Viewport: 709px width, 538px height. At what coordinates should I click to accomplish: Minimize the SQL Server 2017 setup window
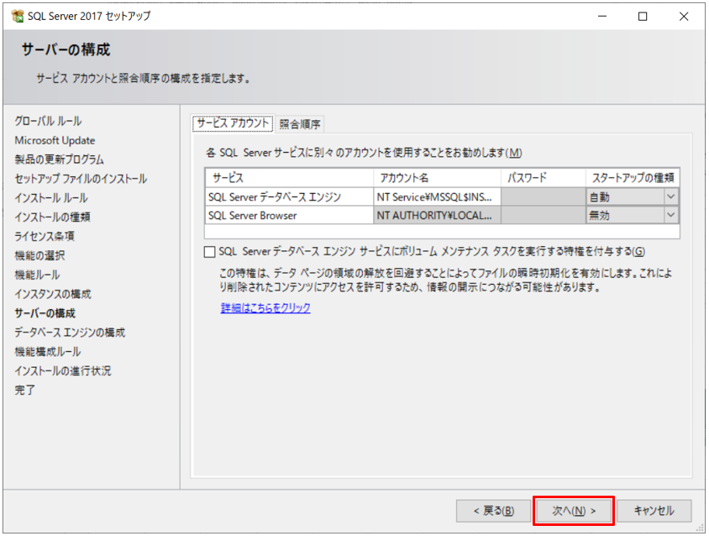(x=602, y=17)
